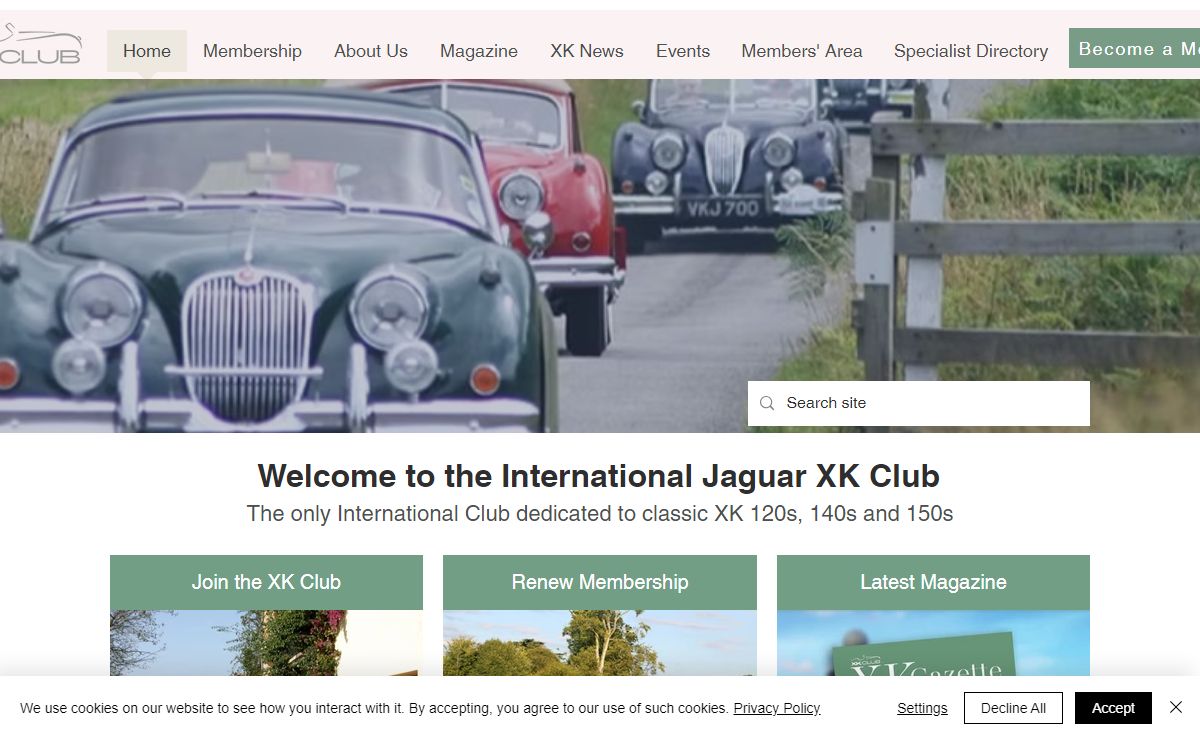Click the Become a Member button
The height and width of the screenshot is (740, 1200).
pos(1135,48)
